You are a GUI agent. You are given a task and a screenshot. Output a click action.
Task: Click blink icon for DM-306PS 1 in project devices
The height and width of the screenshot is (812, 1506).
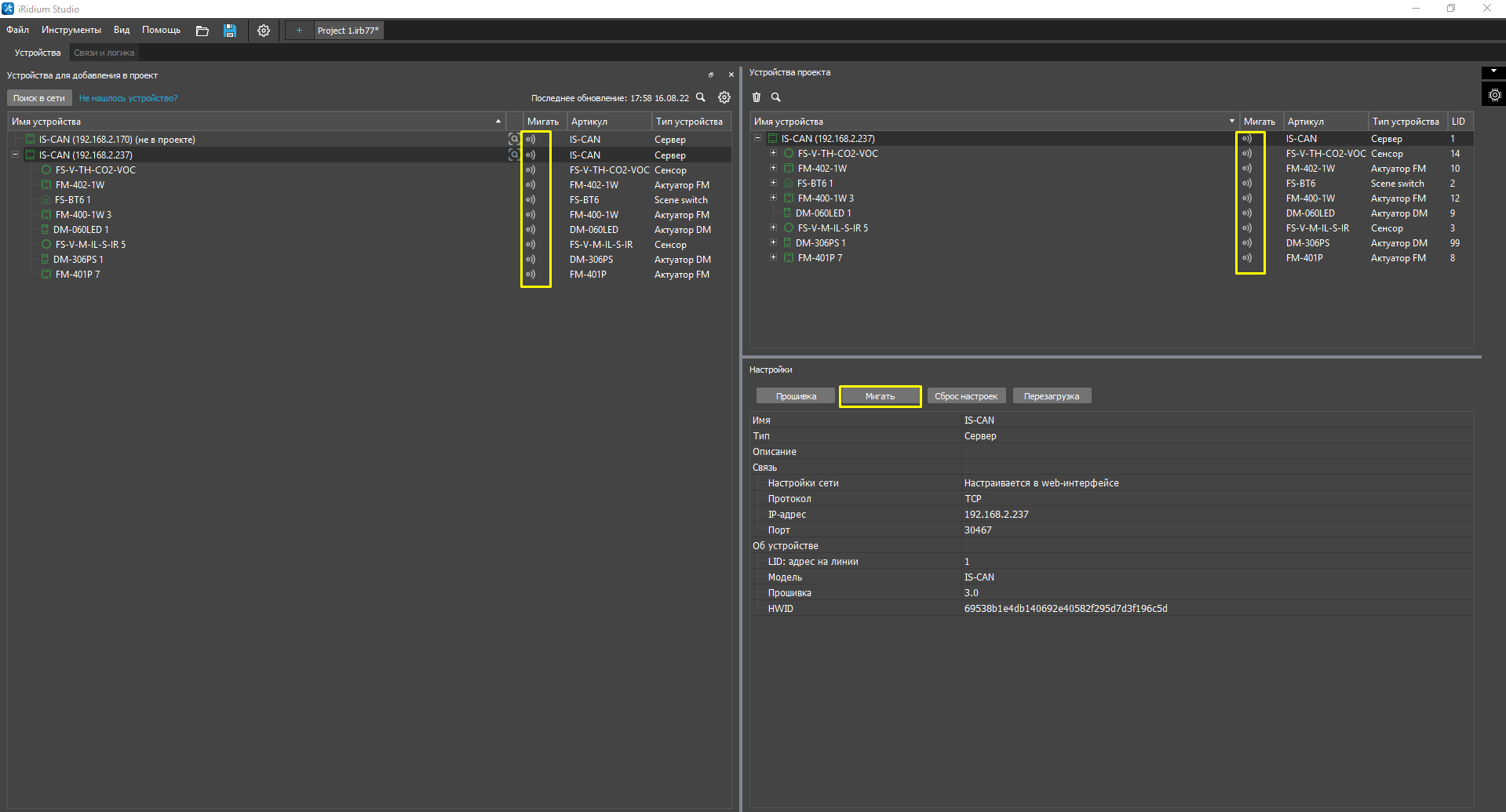coord(1247,243)
